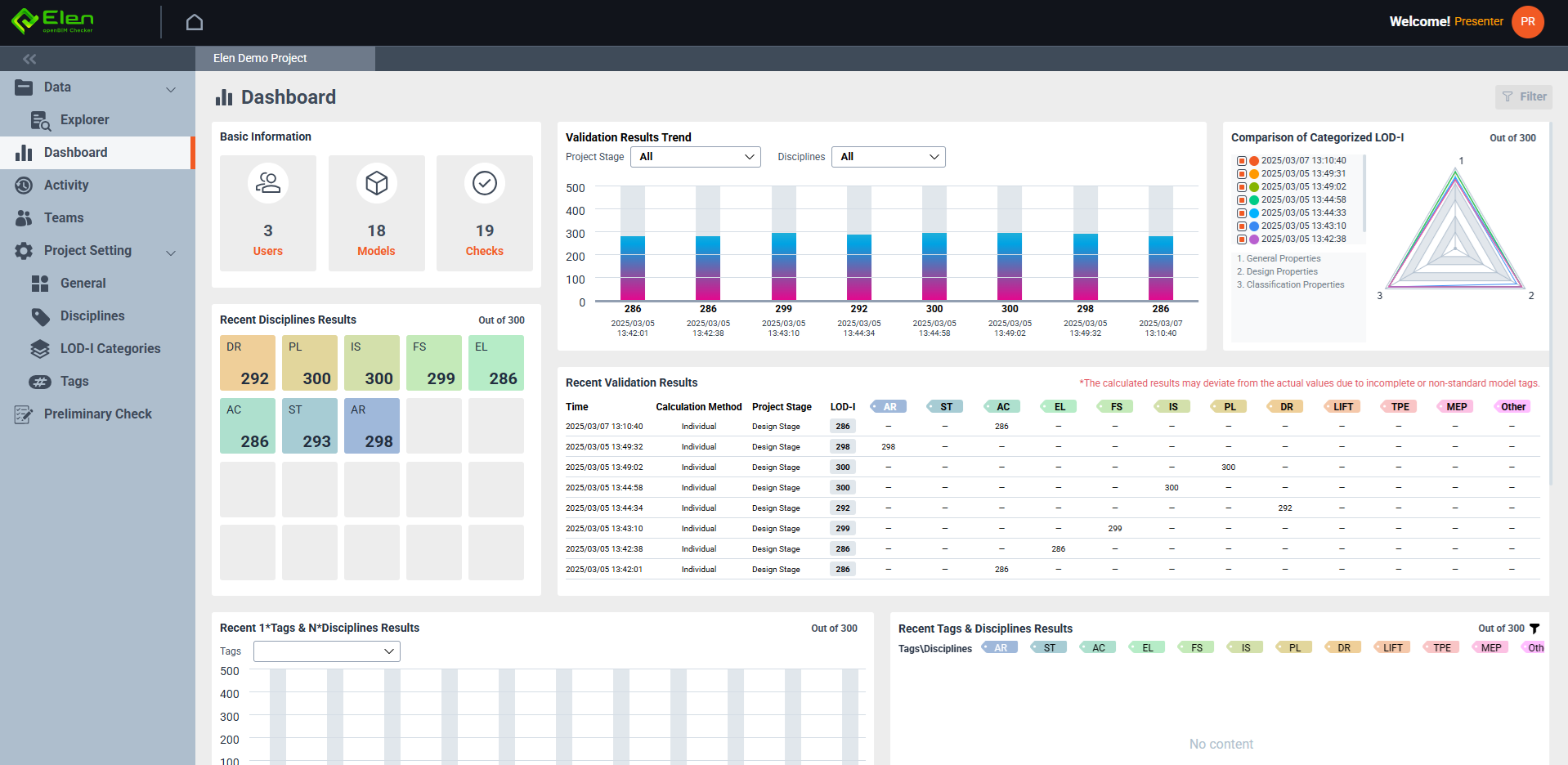Open the PR user avatar
Screen dimensions: 1568x765
click(1527, 22)
